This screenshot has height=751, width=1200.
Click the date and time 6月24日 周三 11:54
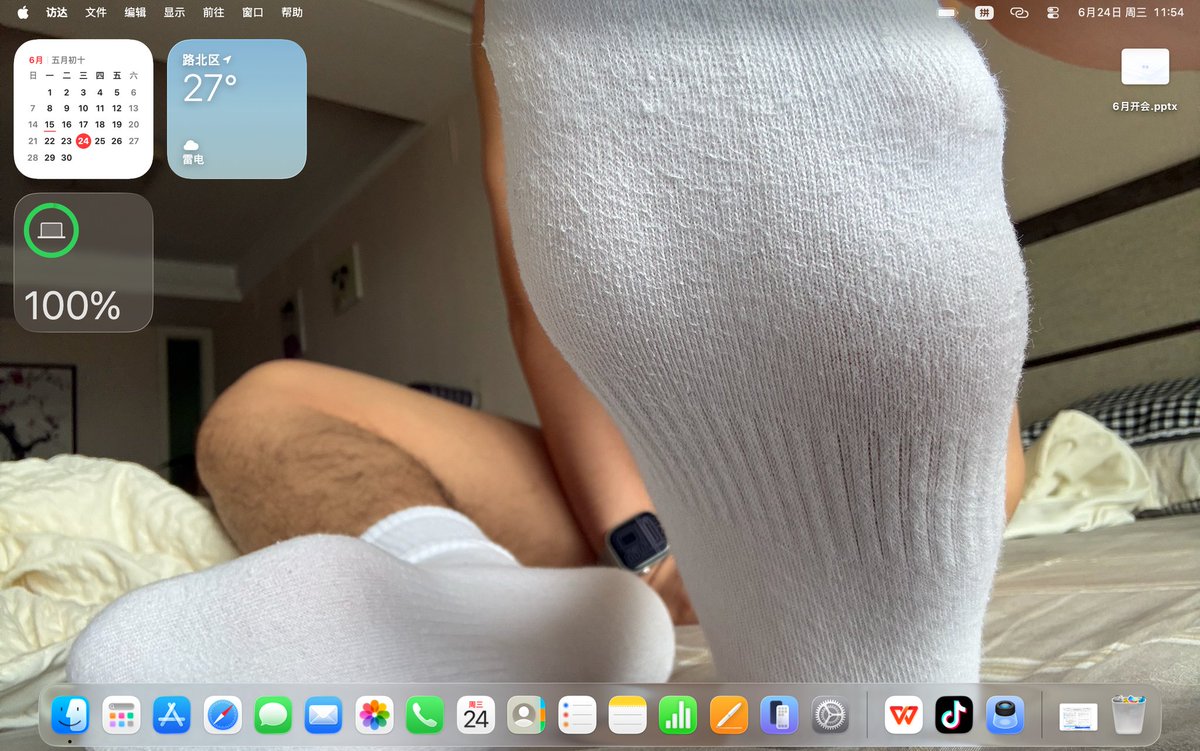point(1131,12)
